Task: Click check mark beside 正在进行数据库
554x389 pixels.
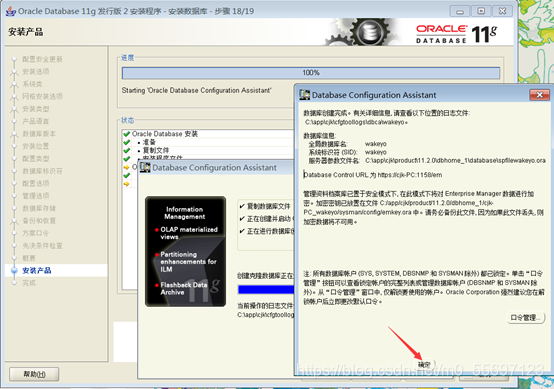Action: point(242,231)
